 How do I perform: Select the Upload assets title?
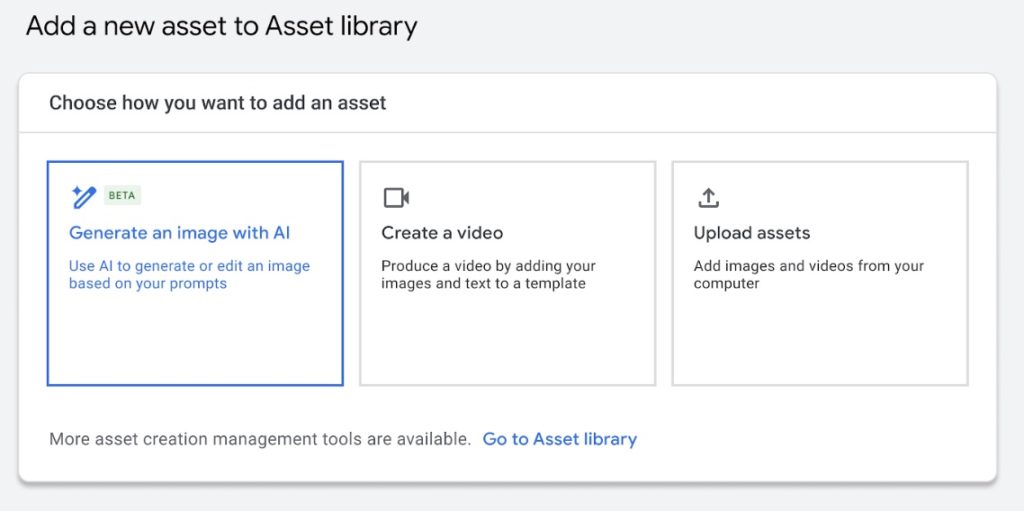(752, 233)
